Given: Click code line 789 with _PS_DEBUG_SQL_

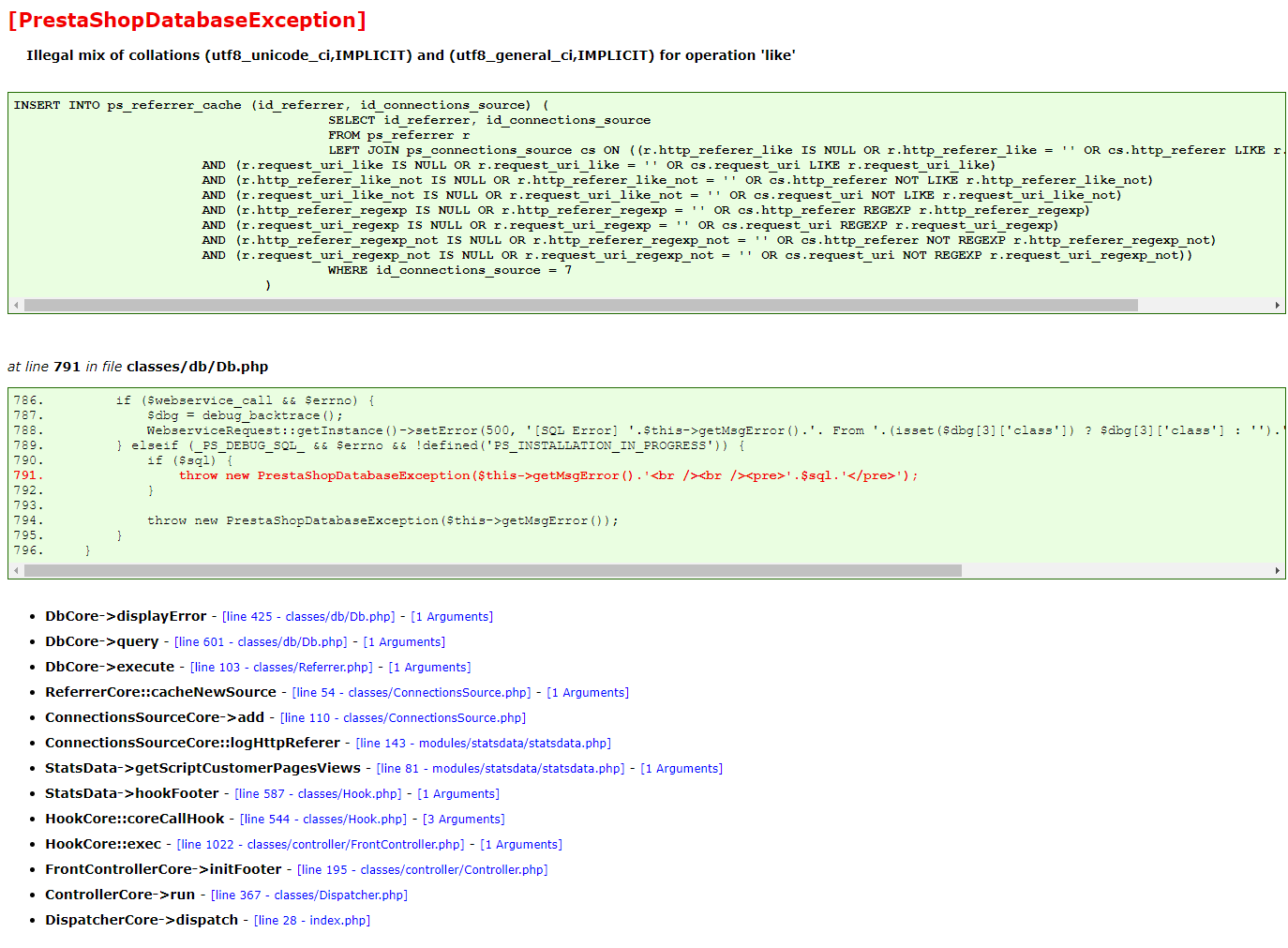Looking at the screenshot, I should pos(379,445).
